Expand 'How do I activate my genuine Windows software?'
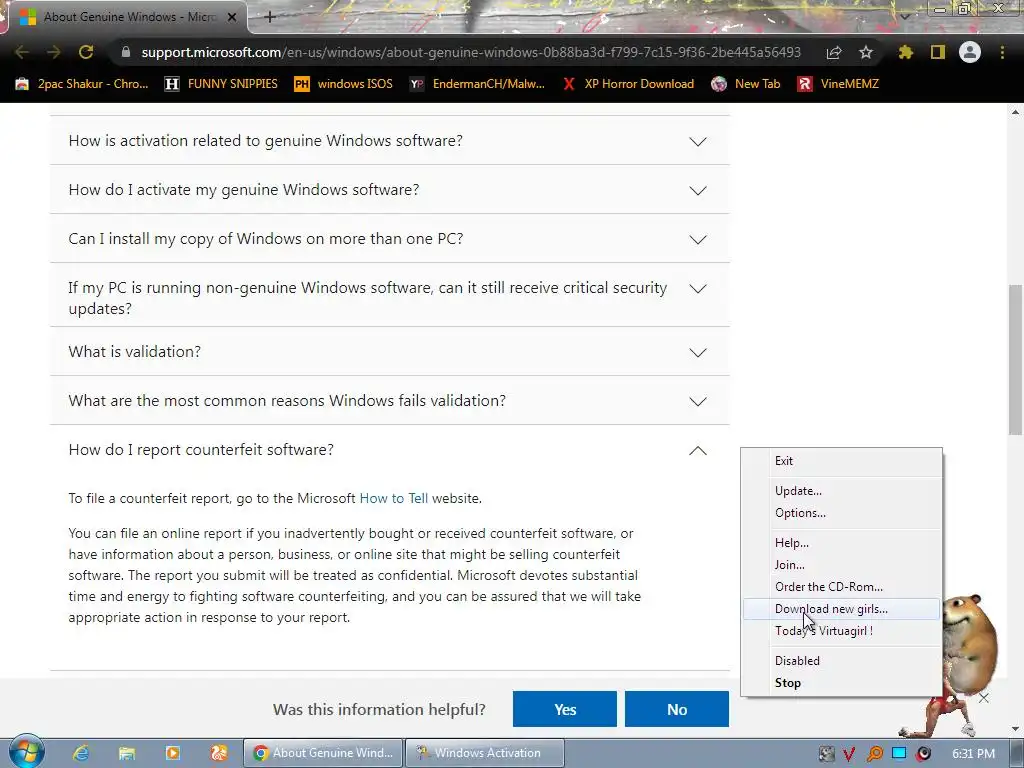Screen dimensions: 1024x768 tap(389, 189)
